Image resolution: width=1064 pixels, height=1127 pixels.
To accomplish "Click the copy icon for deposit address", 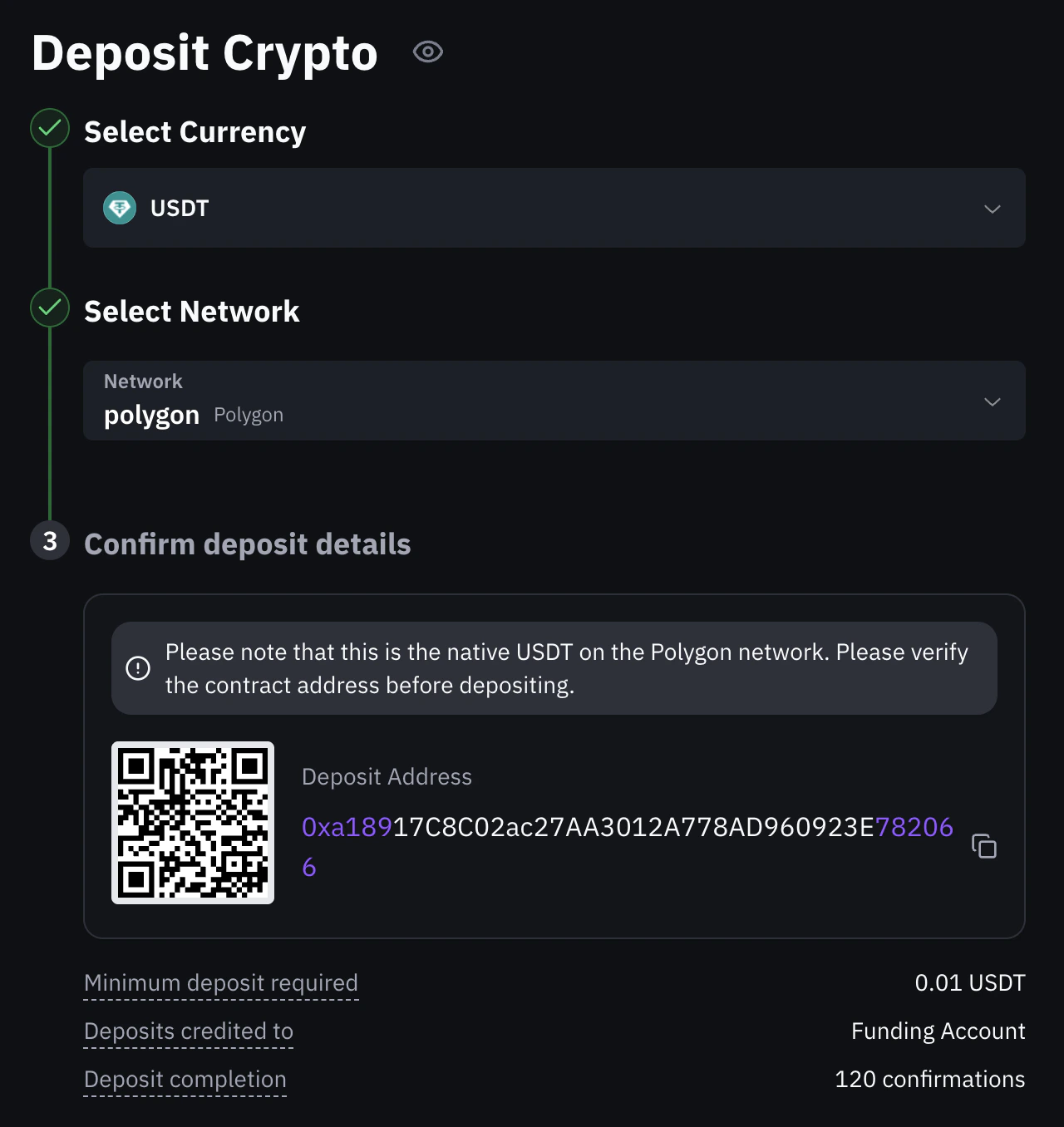I will tap(984, 845).
